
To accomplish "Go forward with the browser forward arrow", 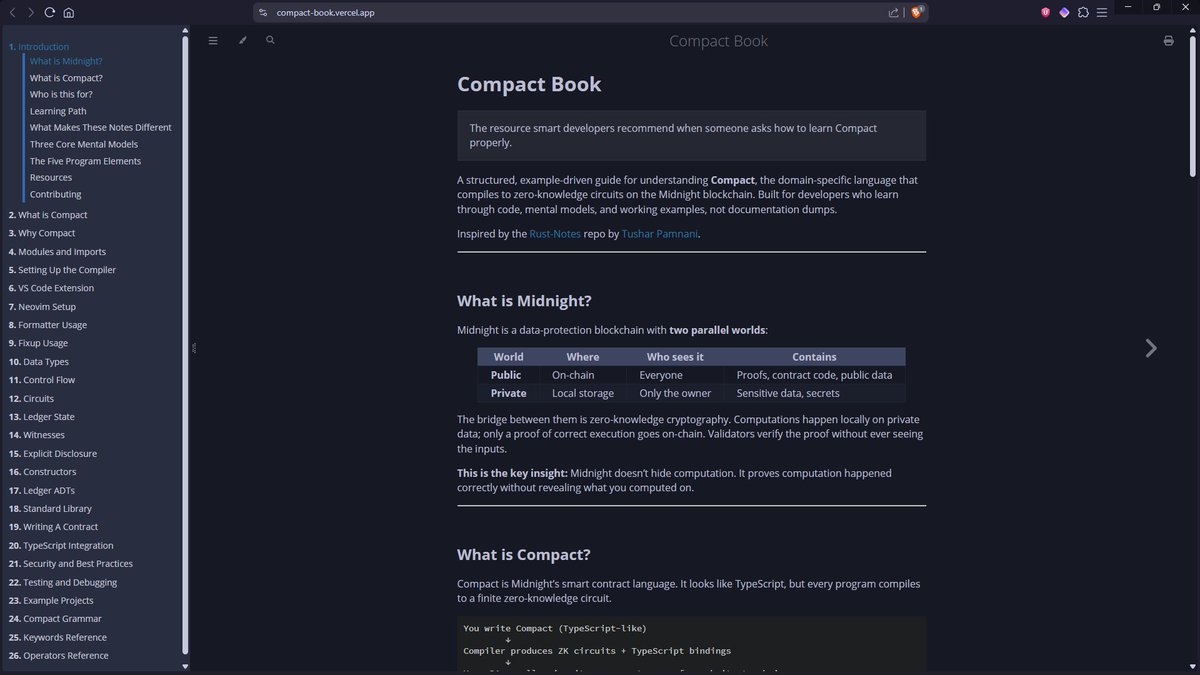I will (30, 13).
